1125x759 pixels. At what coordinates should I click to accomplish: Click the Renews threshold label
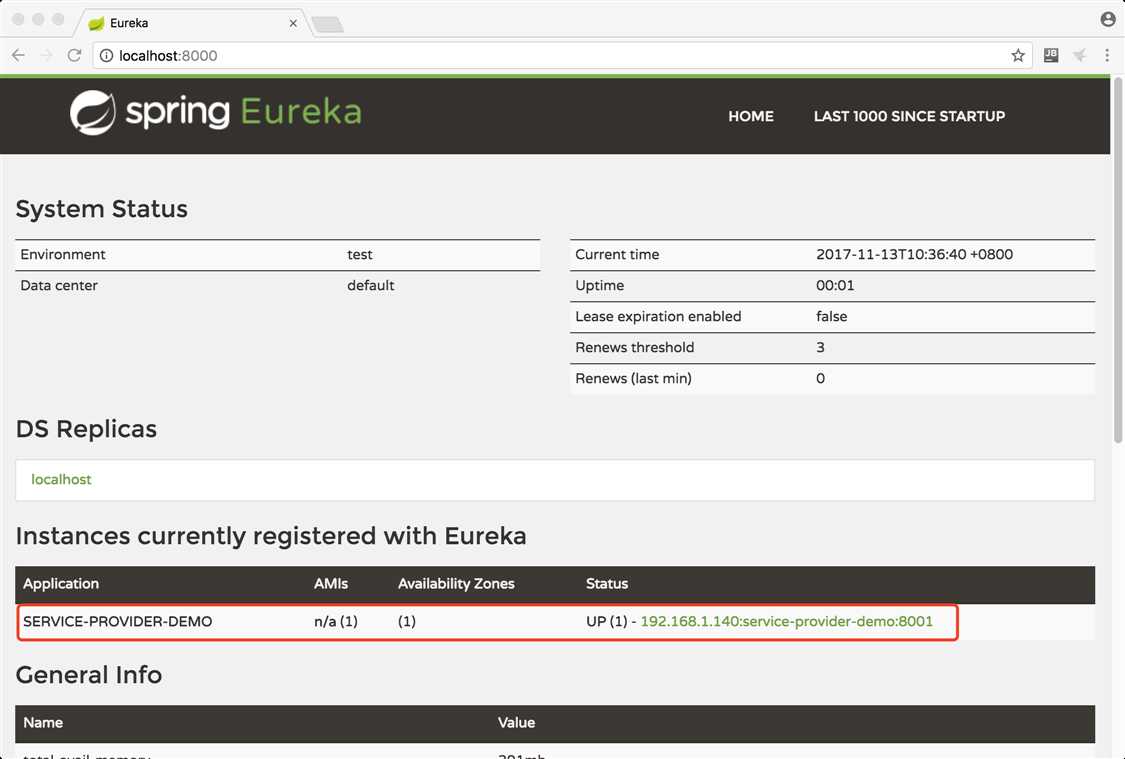pos(634,347)
